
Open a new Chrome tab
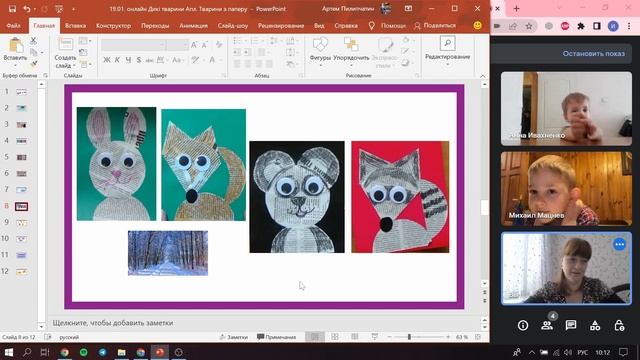pos(516,8)
